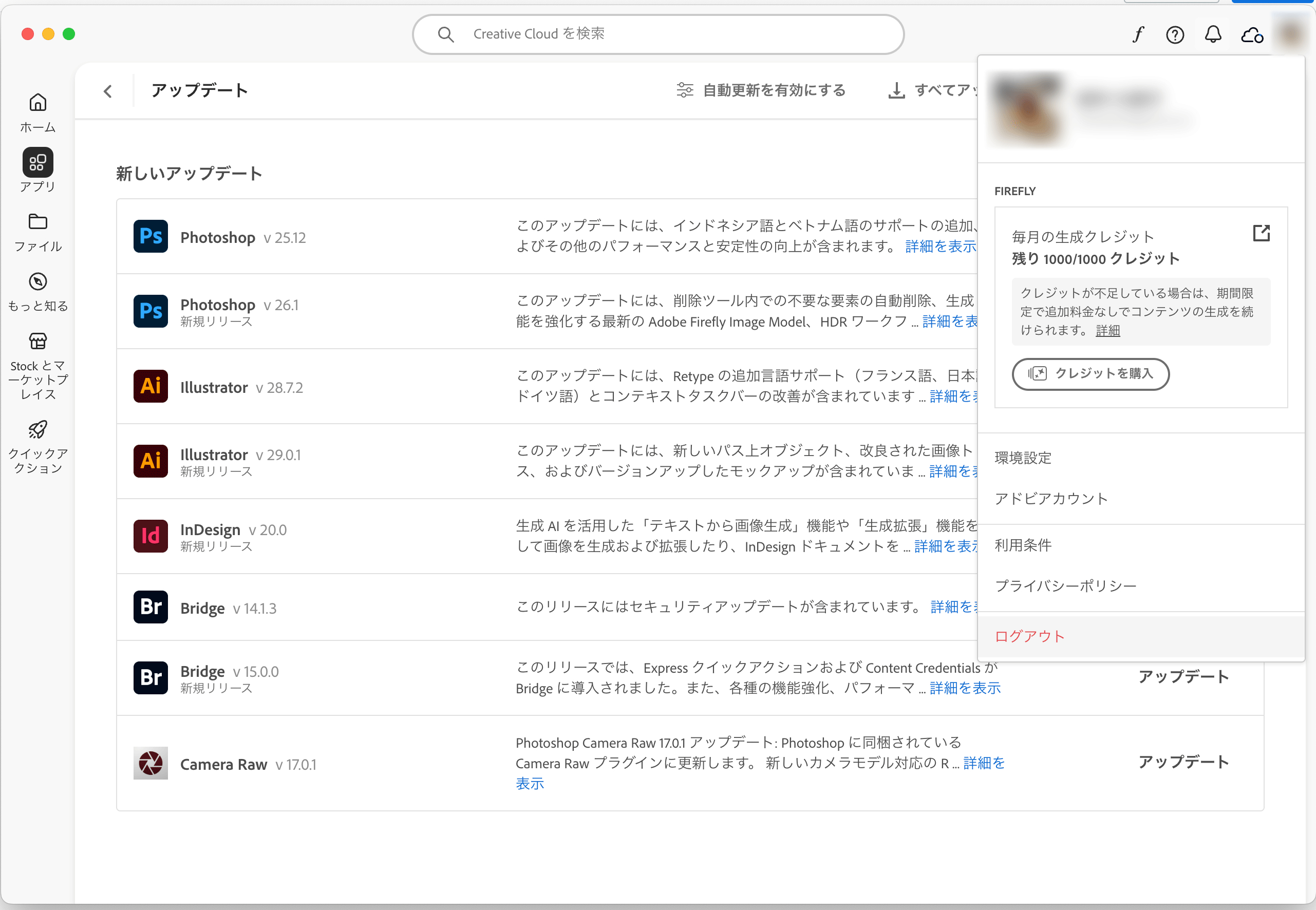Click アップデート button for Bridge v 15.0.0
The width and height of the screenshot is (1316, 910).
pyautogui.click(x=1183, y=677)
